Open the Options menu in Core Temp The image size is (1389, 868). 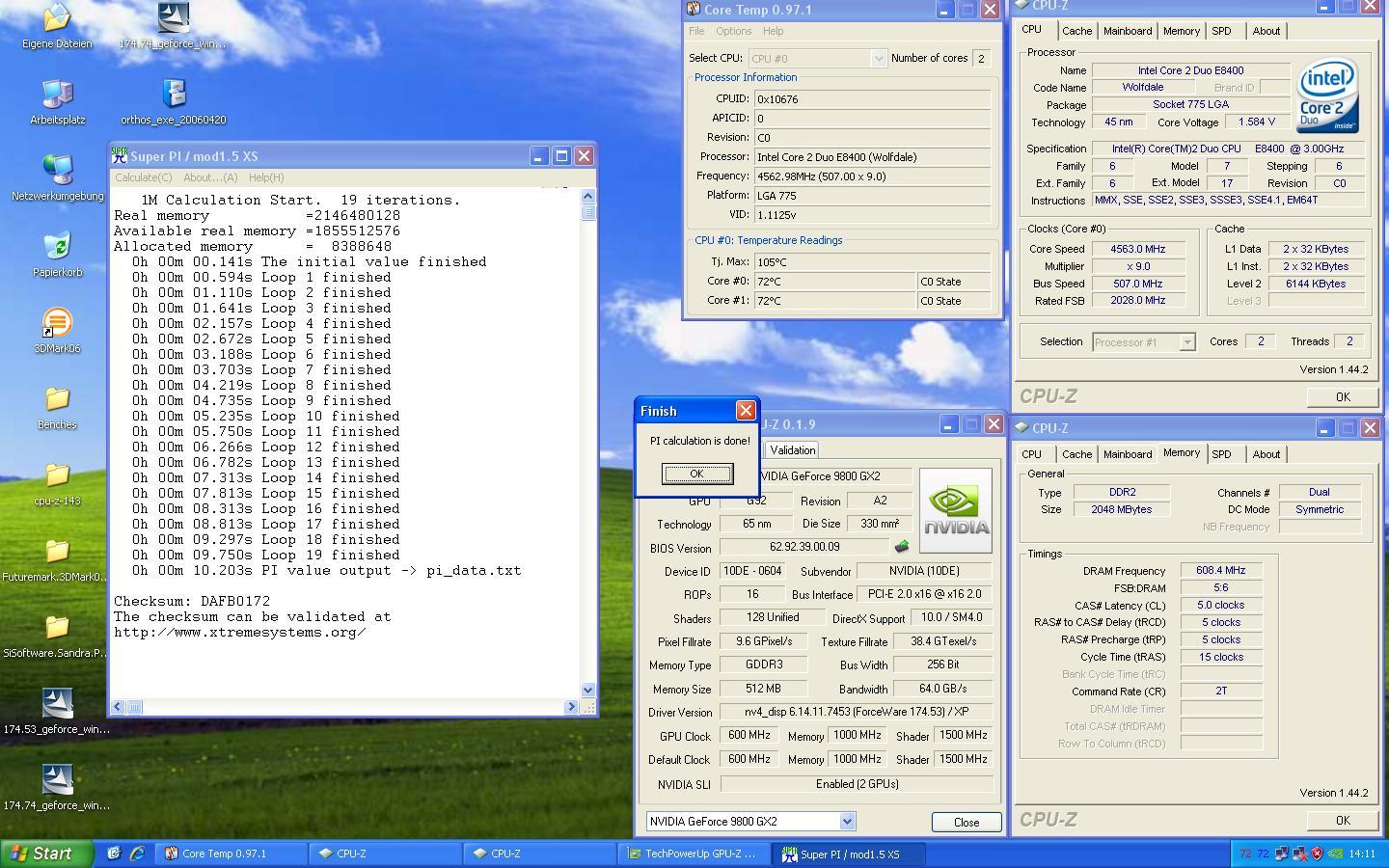734,31
